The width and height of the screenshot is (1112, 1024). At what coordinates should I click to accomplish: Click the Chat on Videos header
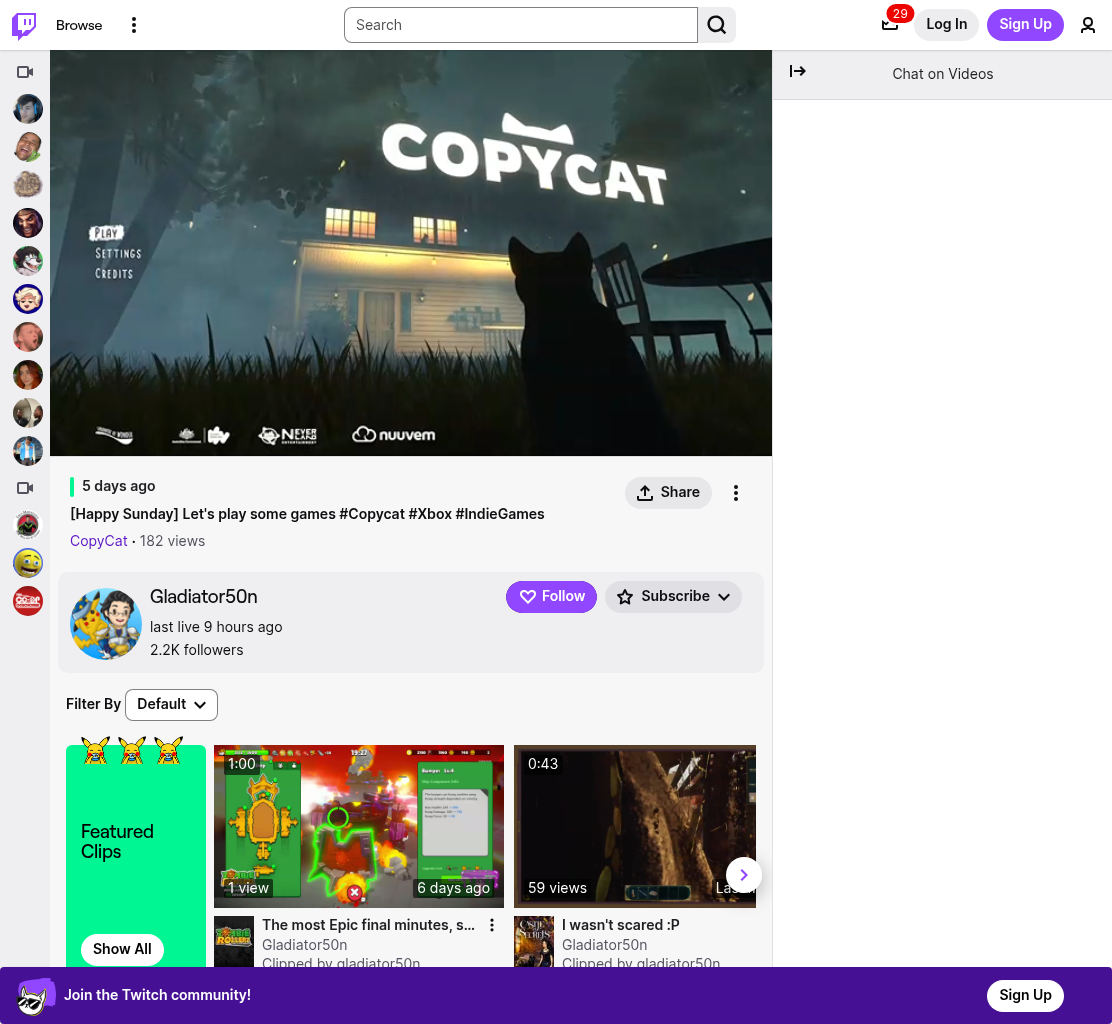pyautogui.click(x=943, y=74)
